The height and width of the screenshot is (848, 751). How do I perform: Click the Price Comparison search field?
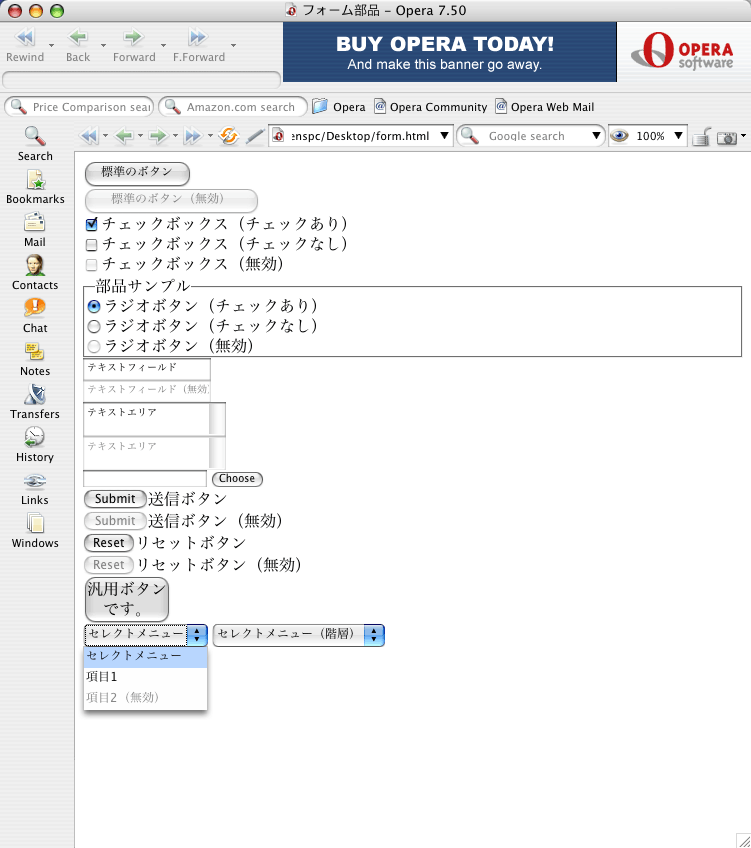click(79, 107)
